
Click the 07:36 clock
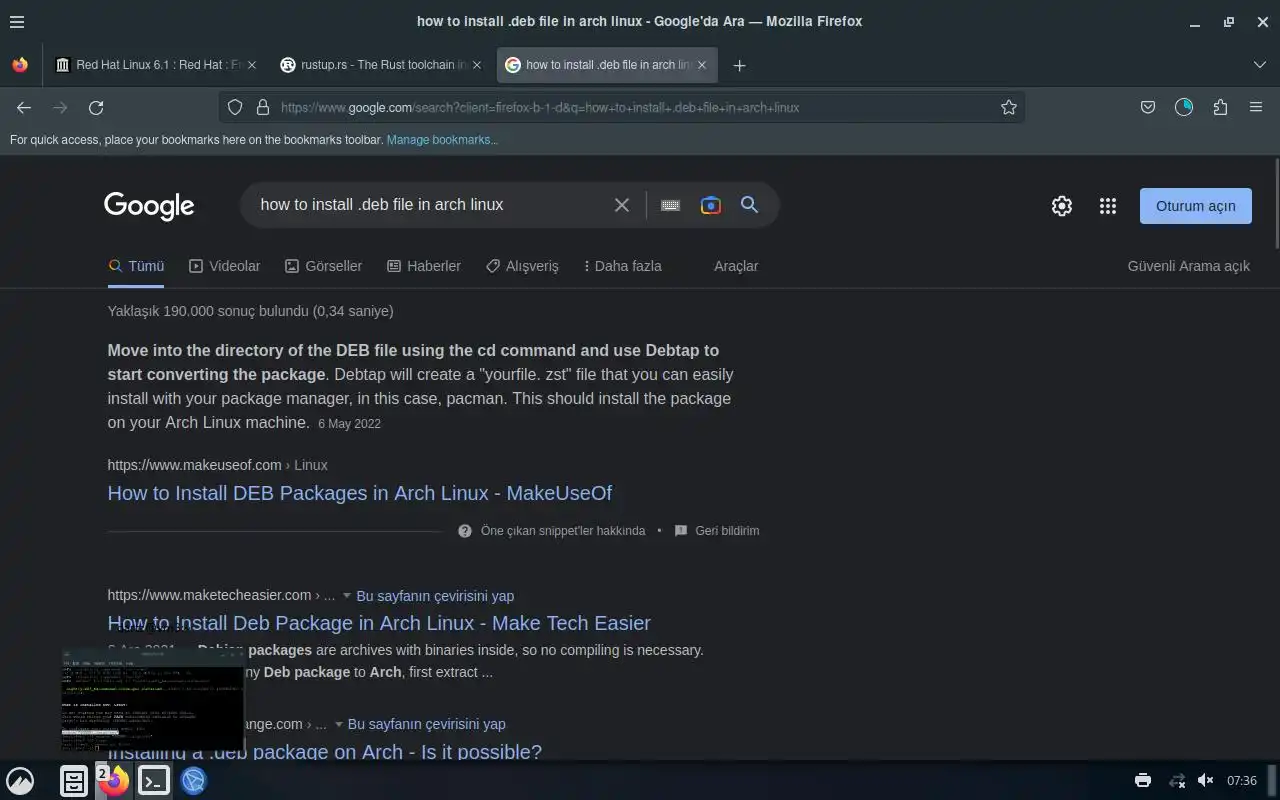click(1242, 781)
